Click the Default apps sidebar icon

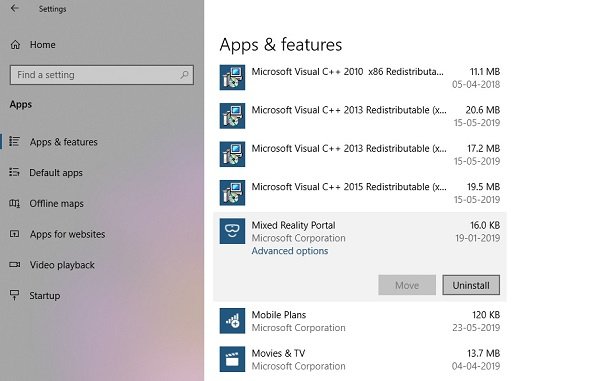[15, 172]
